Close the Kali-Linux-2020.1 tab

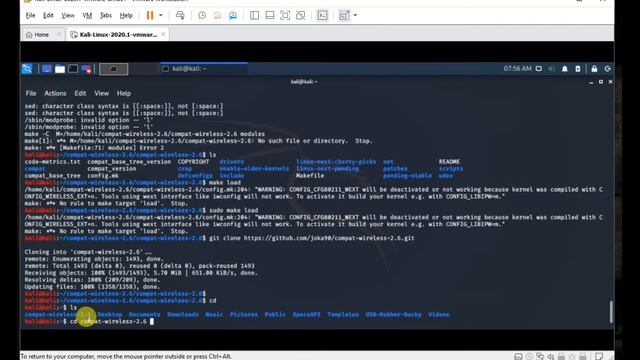point(163,34)
